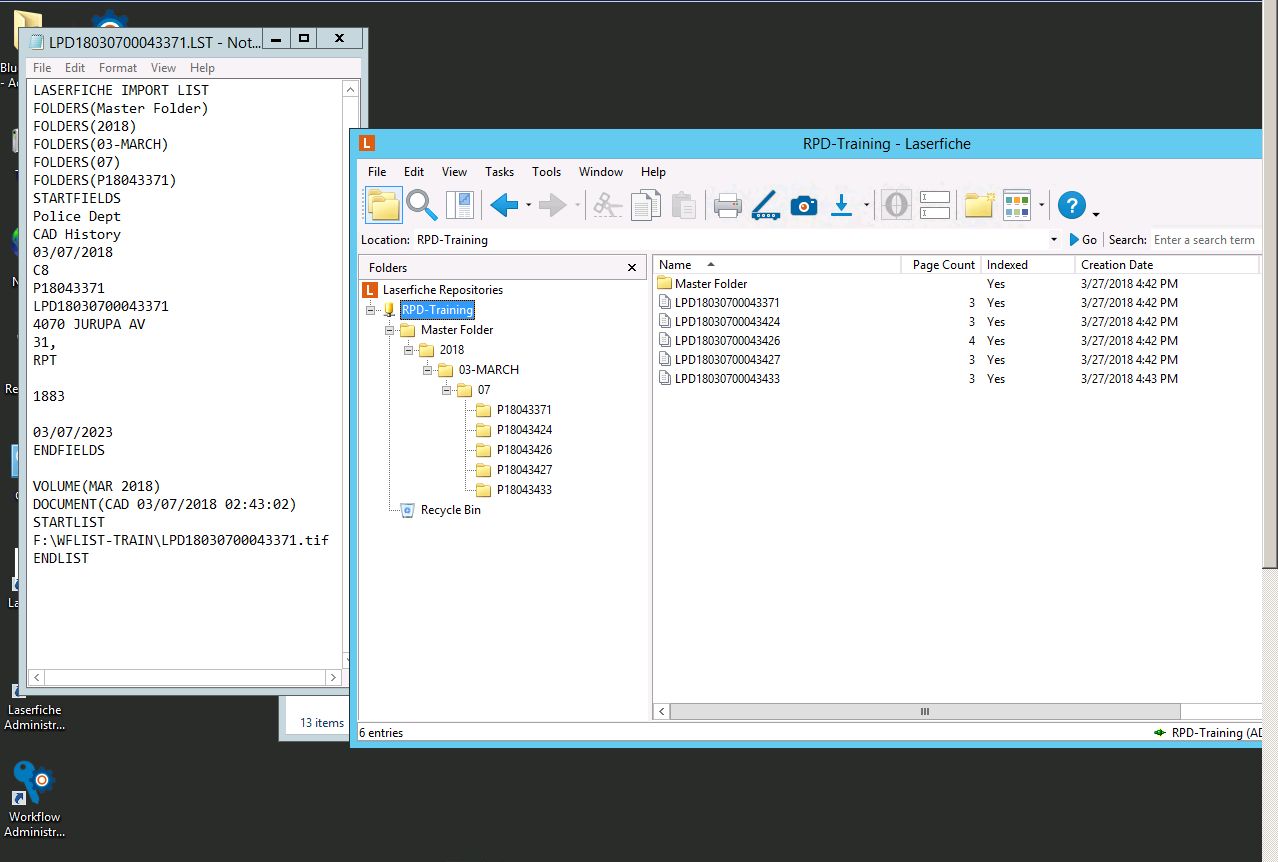Image resolution: width=1278 pixels, height=862 pixels.
Task: Collapse the Master Folder tree node
Action: [x=390, y=330]
